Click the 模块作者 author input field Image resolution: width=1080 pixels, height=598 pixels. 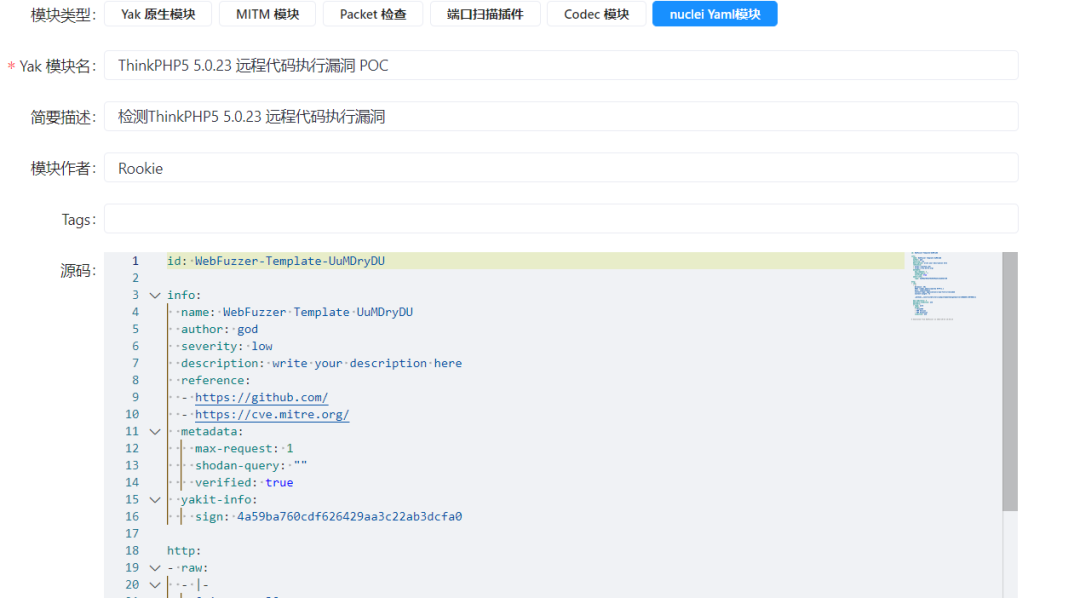click(561, 168)
